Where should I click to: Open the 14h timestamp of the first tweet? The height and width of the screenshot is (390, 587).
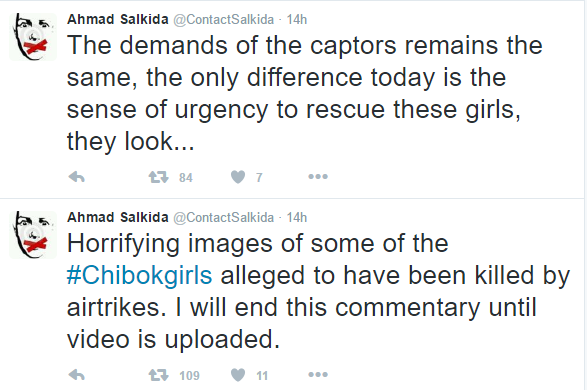[x=296, y=19]
